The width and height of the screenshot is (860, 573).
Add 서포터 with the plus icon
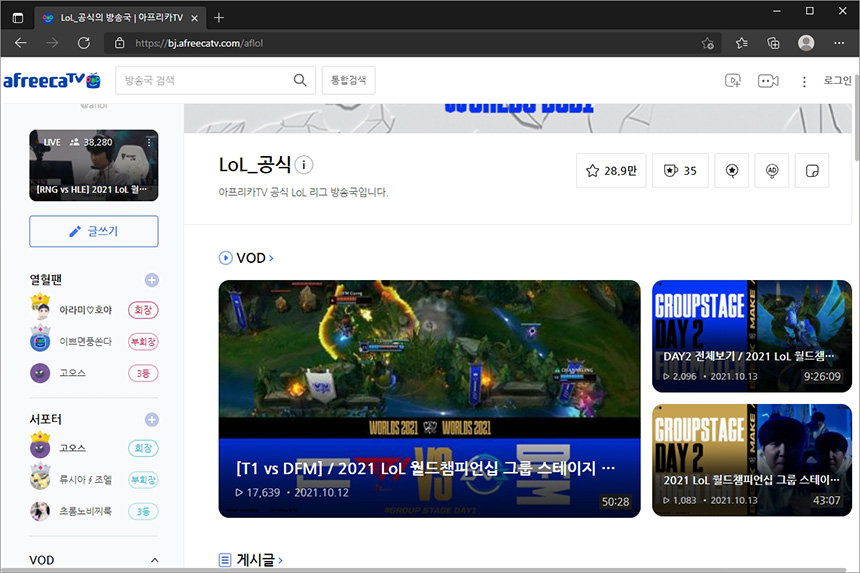click(x=152, y=420)
